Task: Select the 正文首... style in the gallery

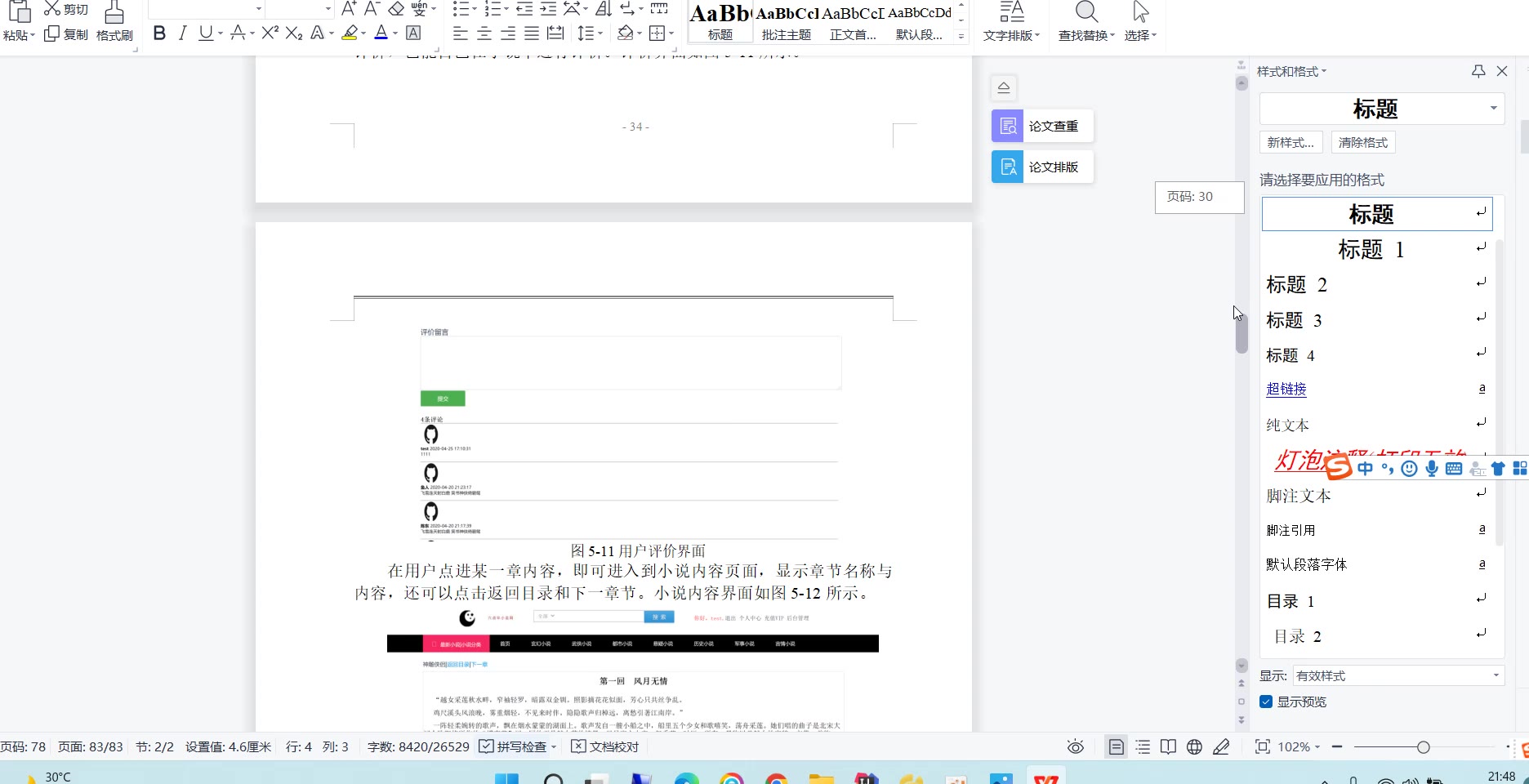Action: pyautogui.click(x=853, y=22)
